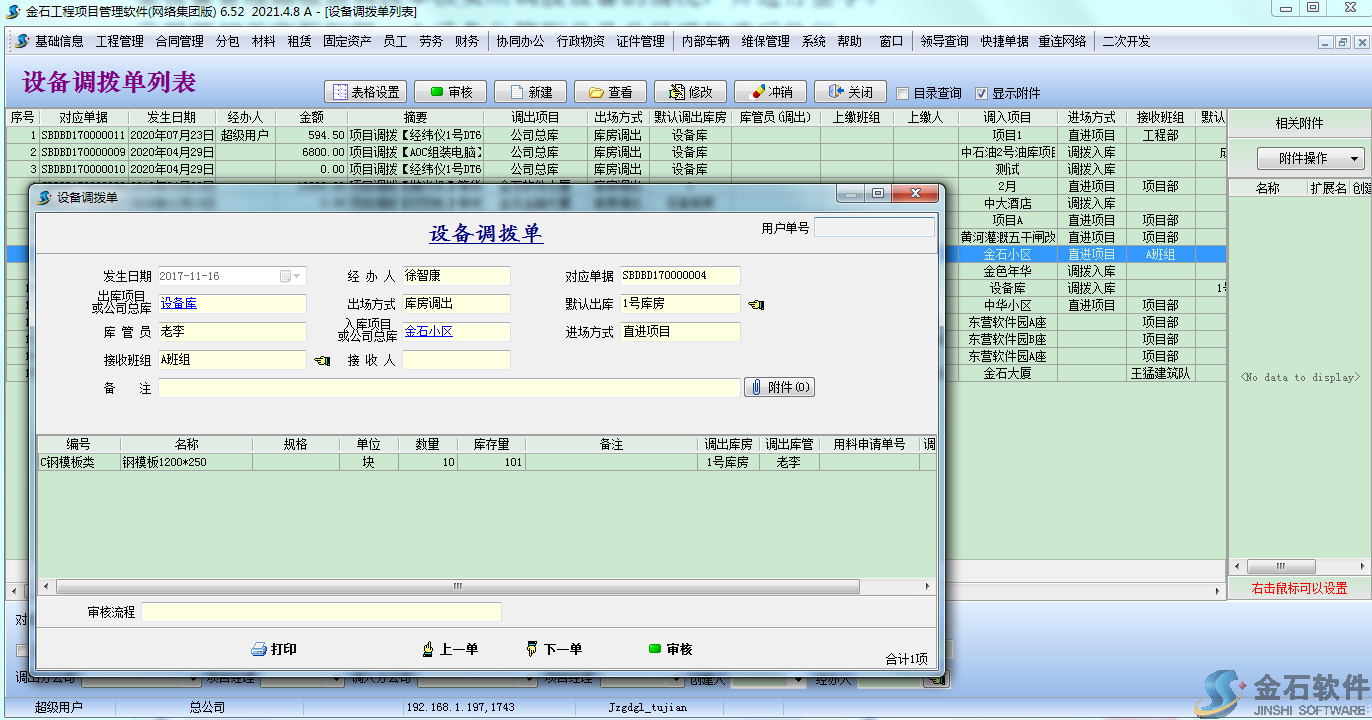Viewport: 1372px width, 720px height.
Task: Open attachments via the 附件(0) paperclip button
Action: coord(778,386)
